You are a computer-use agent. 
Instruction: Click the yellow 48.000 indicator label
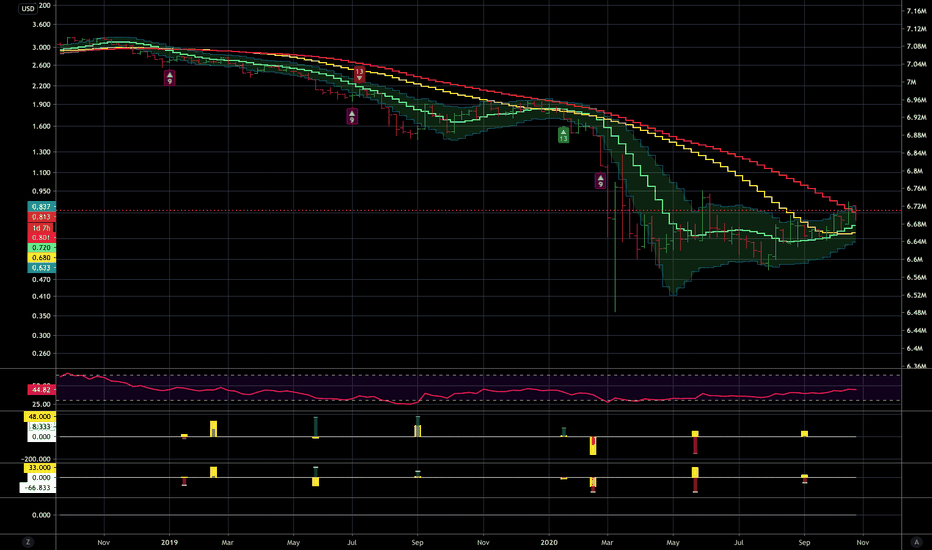click(40, 417)
